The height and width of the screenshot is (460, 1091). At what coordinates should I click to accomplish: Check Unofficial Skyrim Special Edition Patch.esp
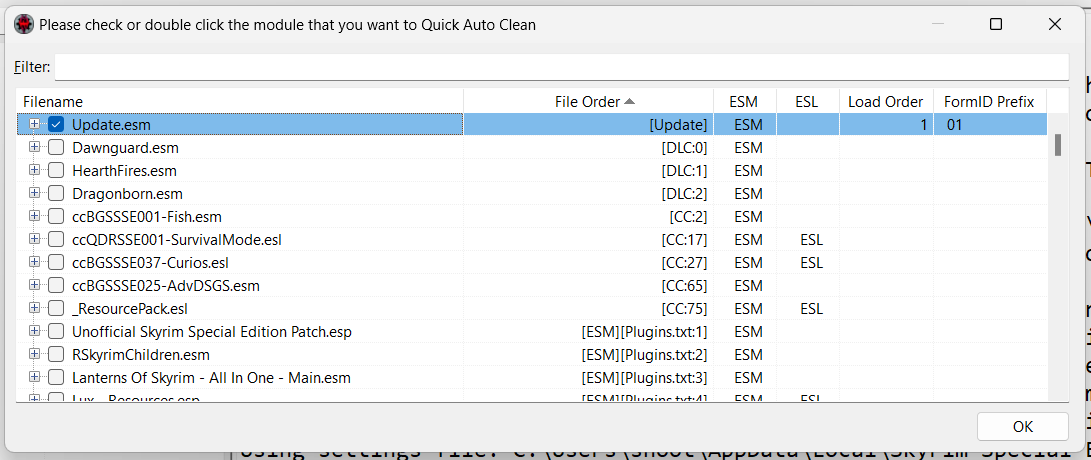56,332
